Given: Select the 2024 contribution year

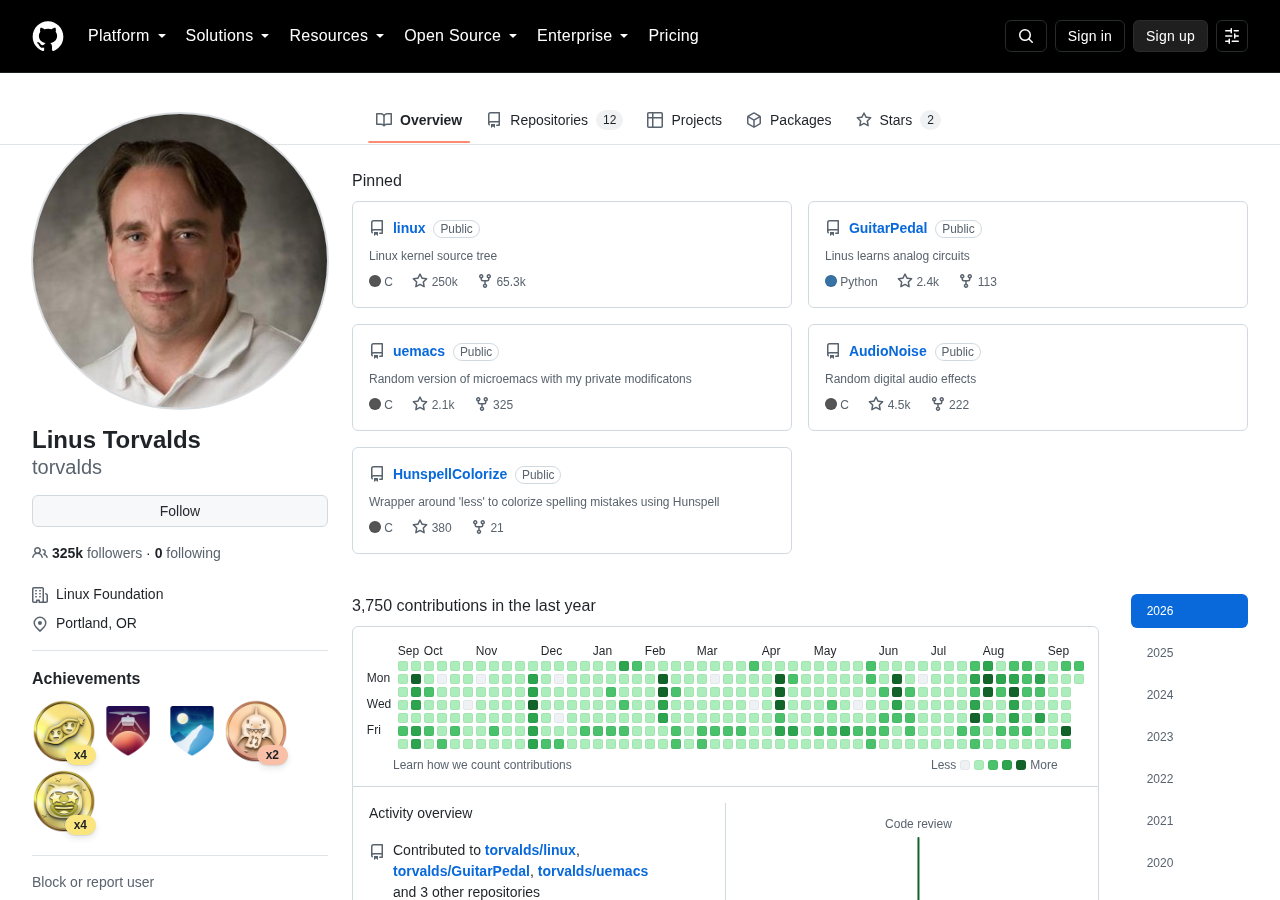Looking at the screenshot, I should tap(1189, 695).
